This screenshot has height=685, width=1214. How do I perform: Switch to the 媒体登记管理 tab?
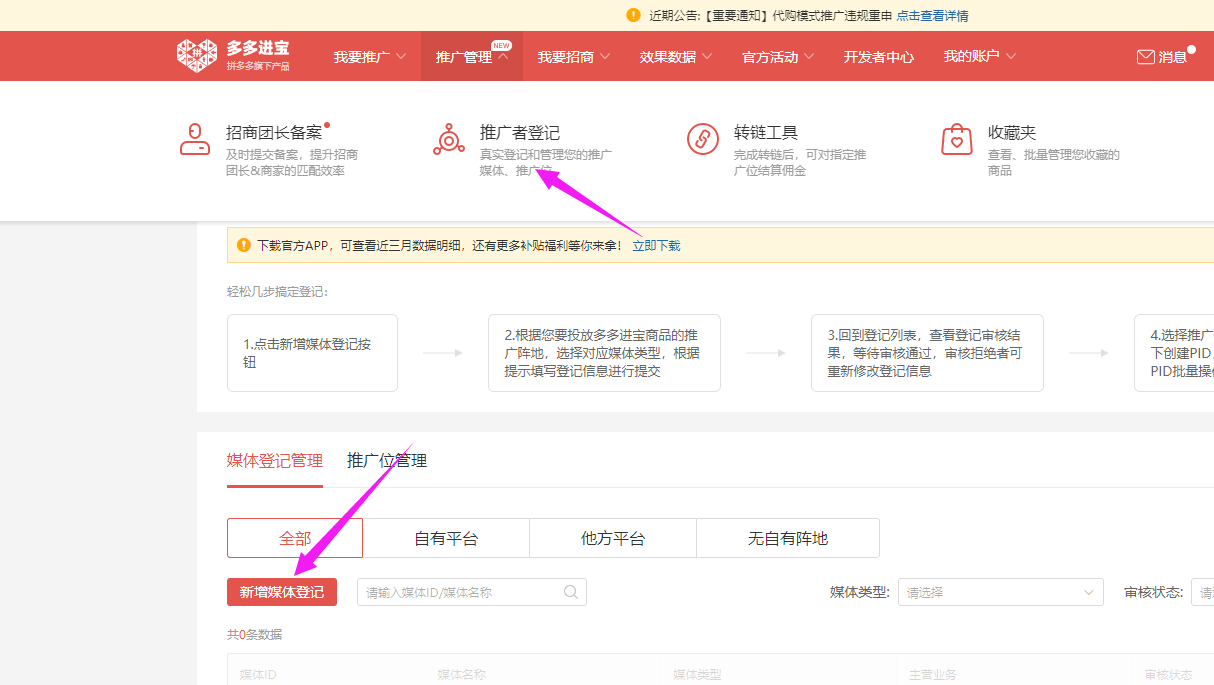[x=275, y=461]
